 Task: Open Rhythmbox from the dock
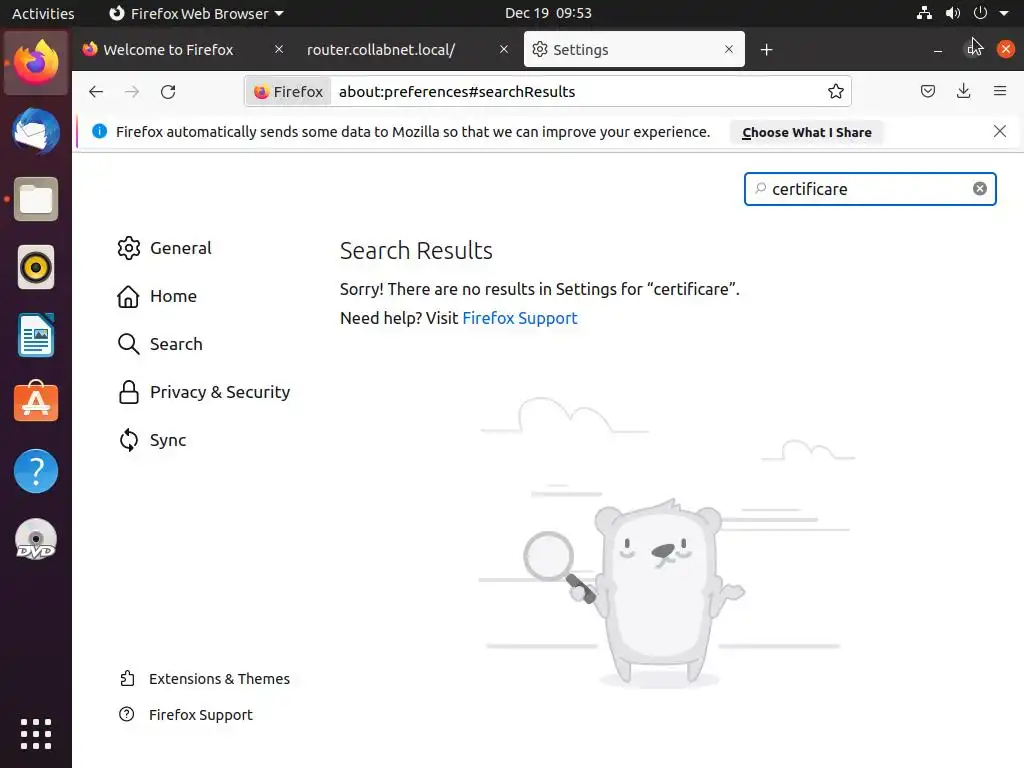36,267
